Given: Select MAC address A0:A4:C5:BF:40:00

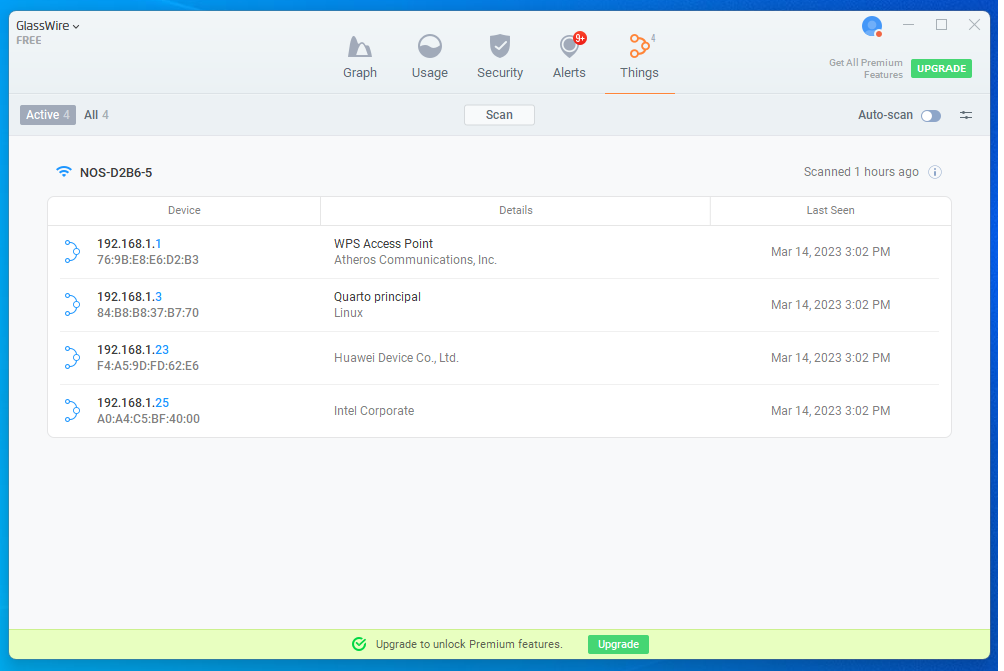Looking at the screenshot, I should click(x=149, y=419).
